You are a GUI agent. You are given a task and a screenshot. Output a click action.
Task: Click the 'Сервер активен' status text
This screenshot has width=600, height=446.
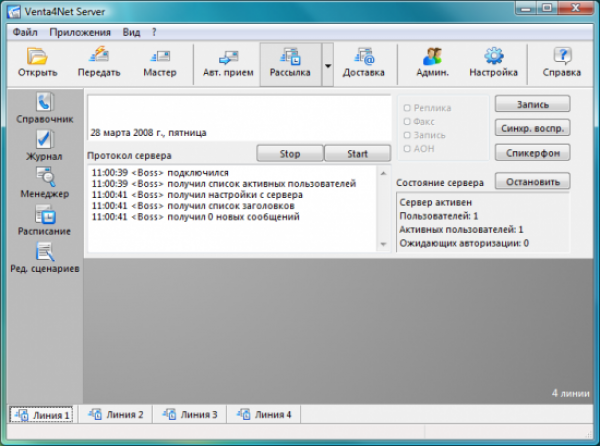click(x=435, y=202)
